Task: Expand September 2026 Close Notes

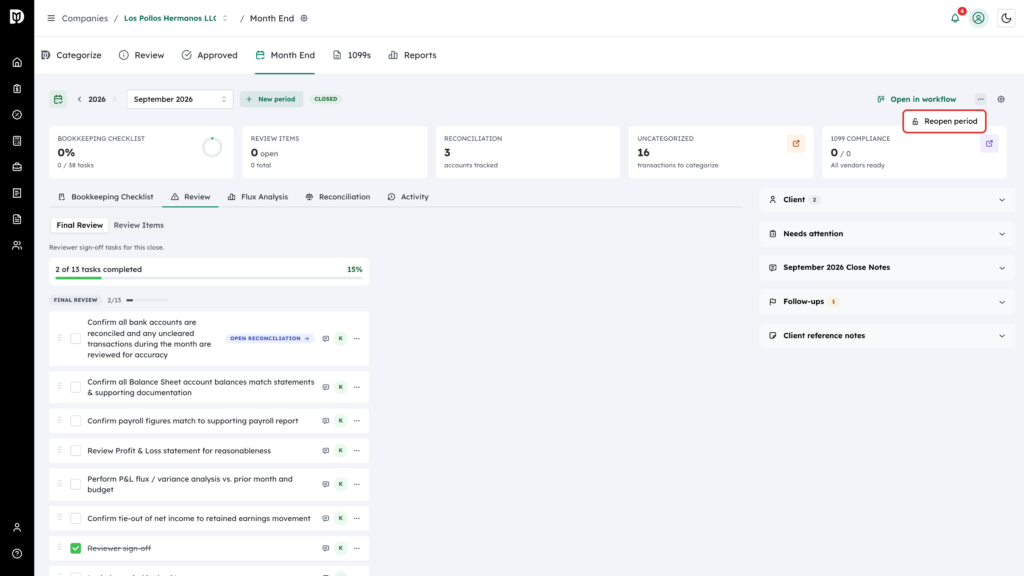Action: (x=887, y=268)
